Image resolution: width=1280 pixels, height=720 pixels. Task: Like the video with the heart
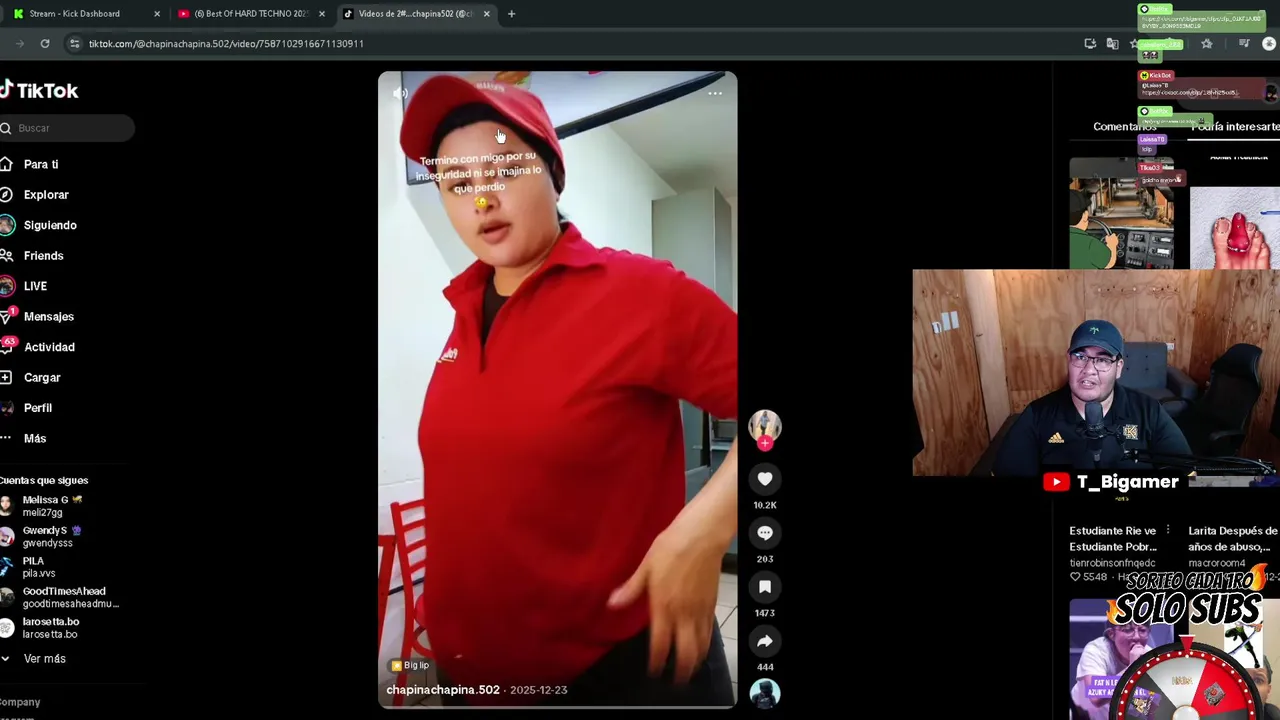pyautogui.click(x=765, y=479)
